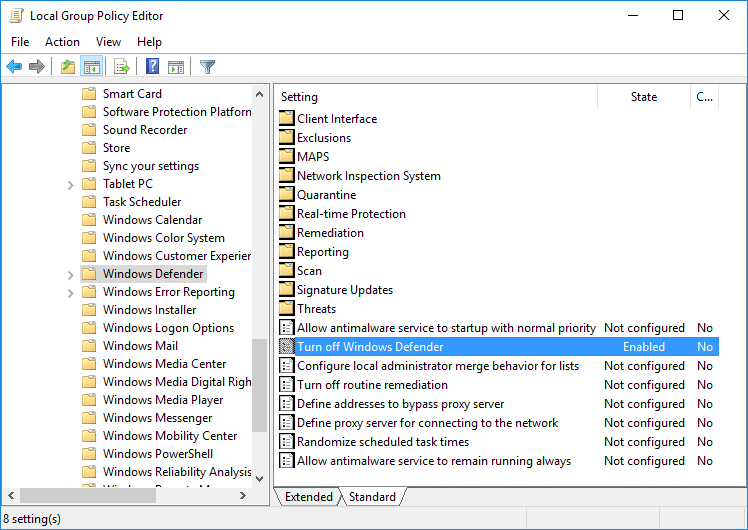Click the Windows Defender tree folder icon
This screenshot has width=748, height=530.
click(x=89, y=274)
